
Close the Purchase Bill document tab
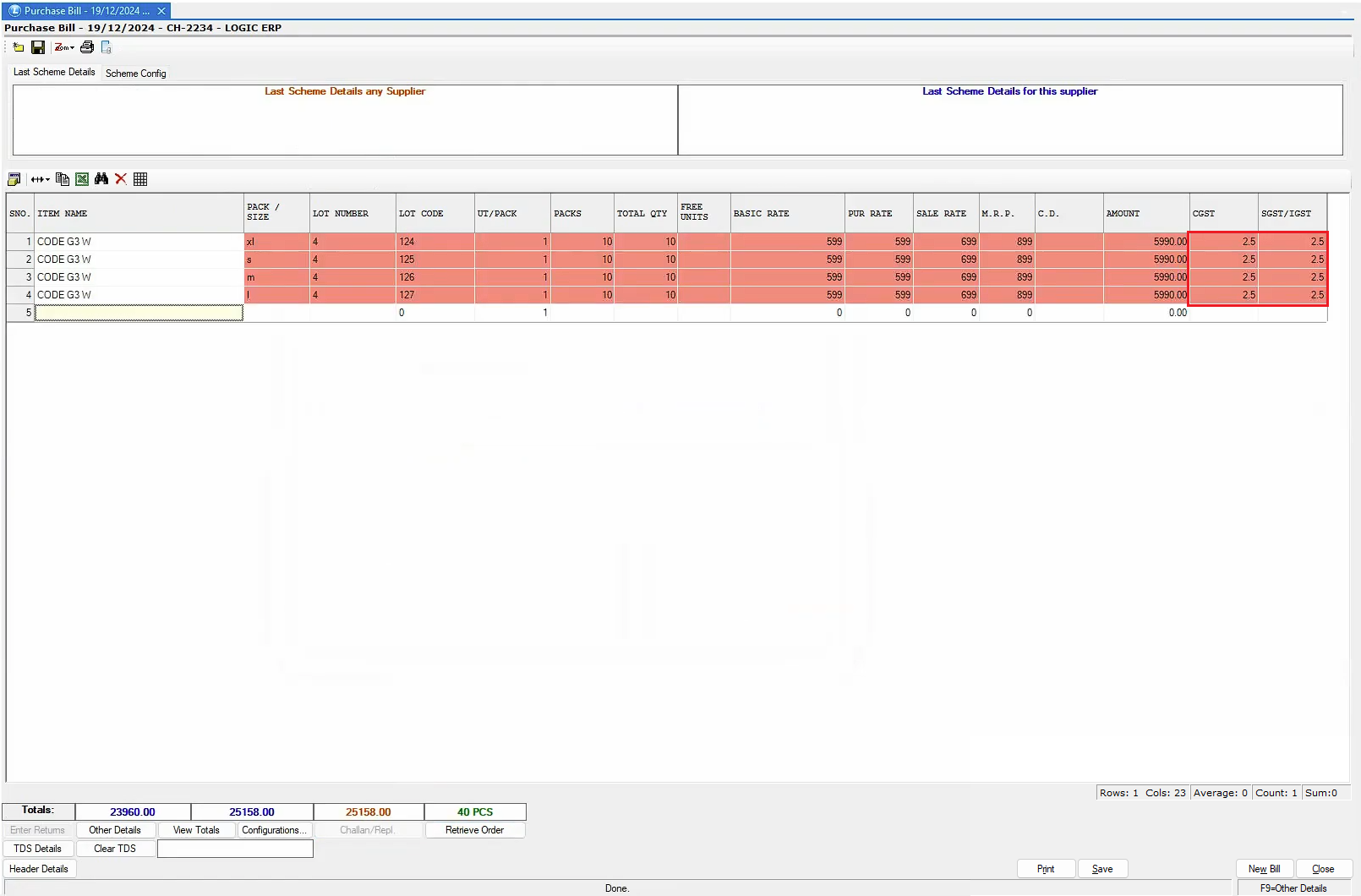tap(161, 11)
